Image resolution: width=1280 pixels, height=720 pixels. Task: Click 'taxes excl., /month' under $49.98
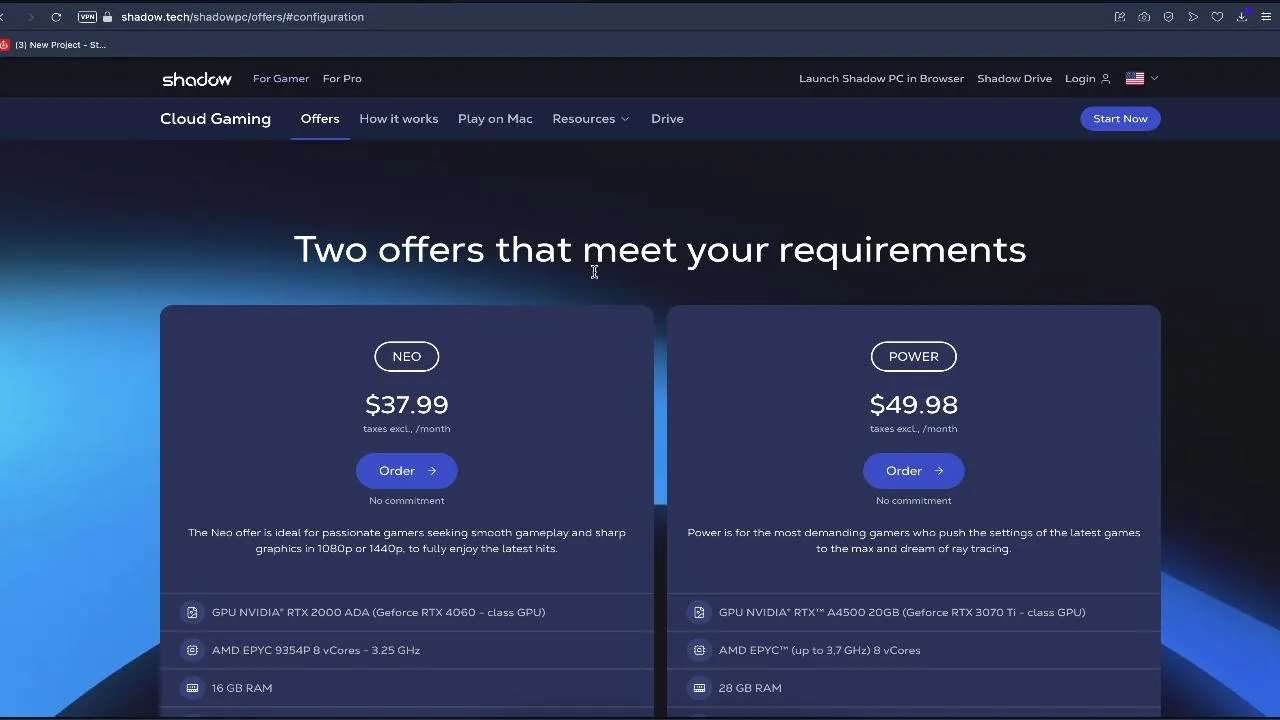pyautogui.click(x=913, y=429)
